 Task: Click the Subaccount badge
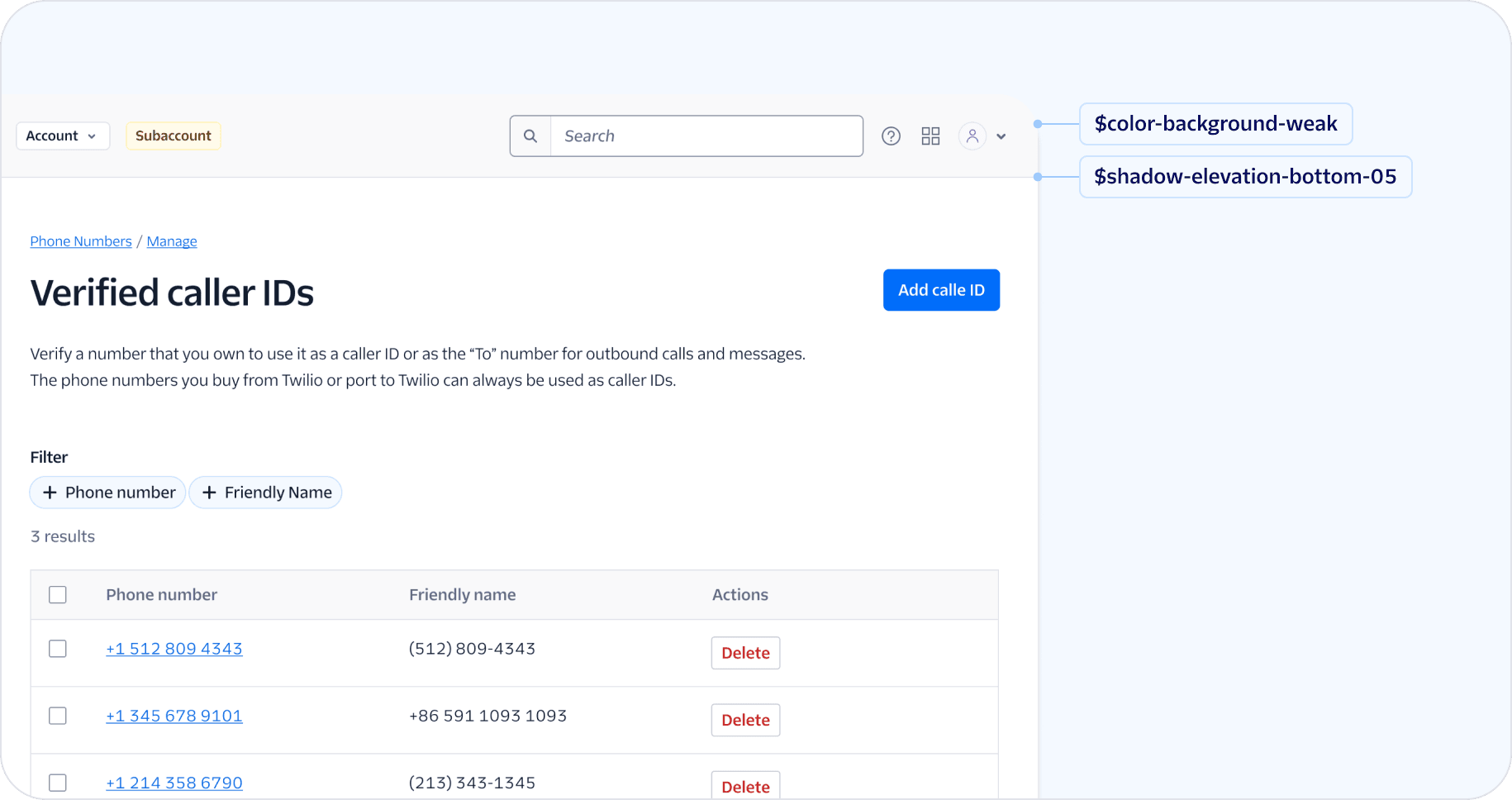pos(173,136)
